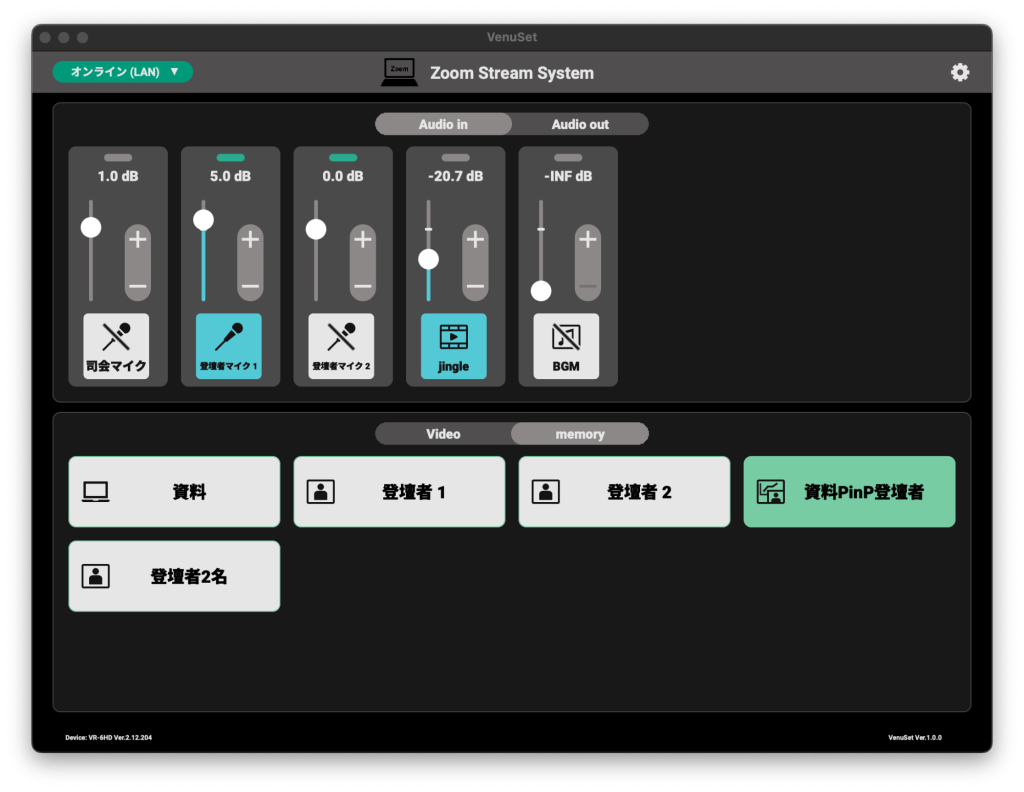The image size is (1024, 792).
Task: Unmute the 司会マイク microphone icon
Action: [x=116, y=346]
